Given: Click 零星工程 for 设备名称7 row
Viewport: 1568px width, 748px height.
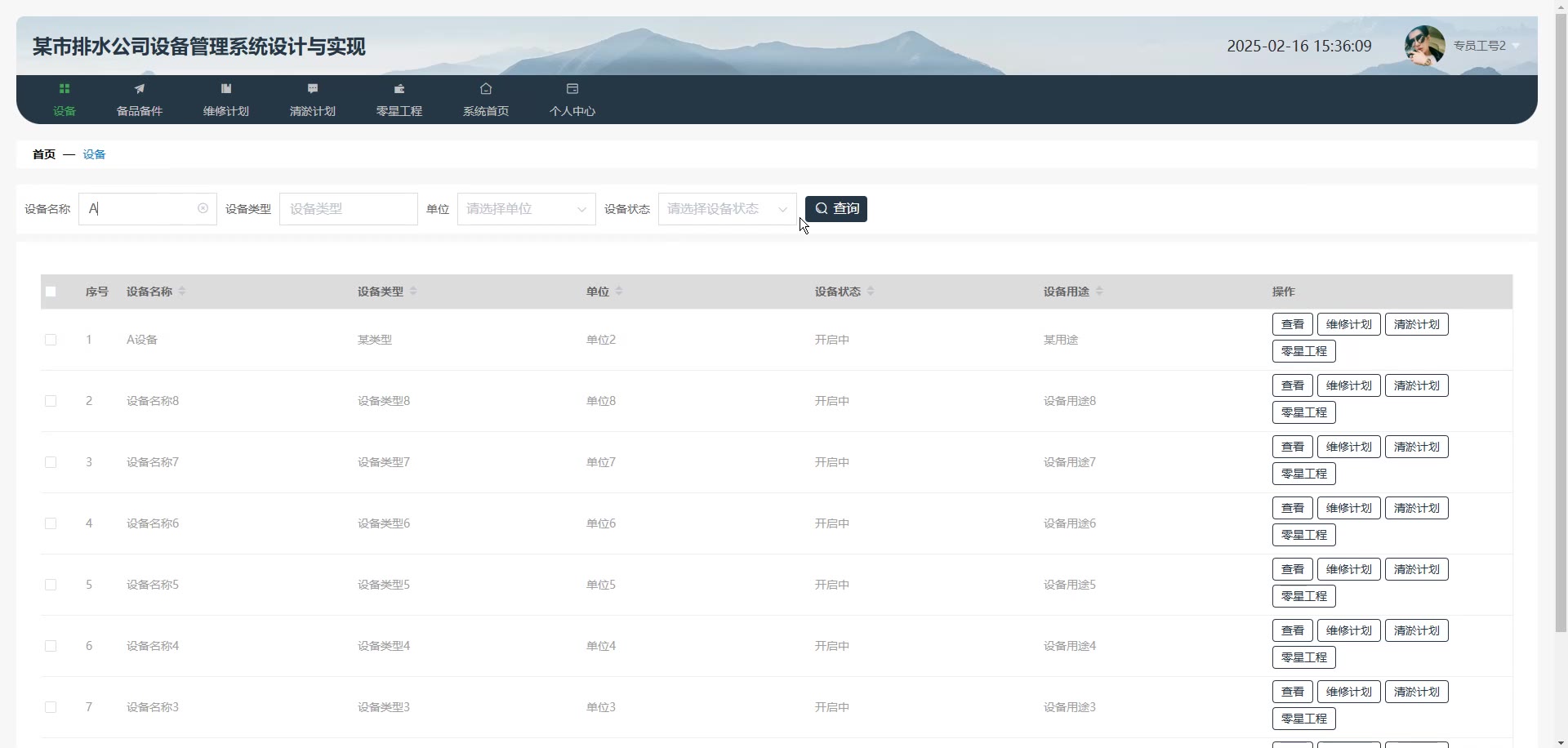Looking at the screenshot, I should pyautogui.click(x=1304, y=474).
